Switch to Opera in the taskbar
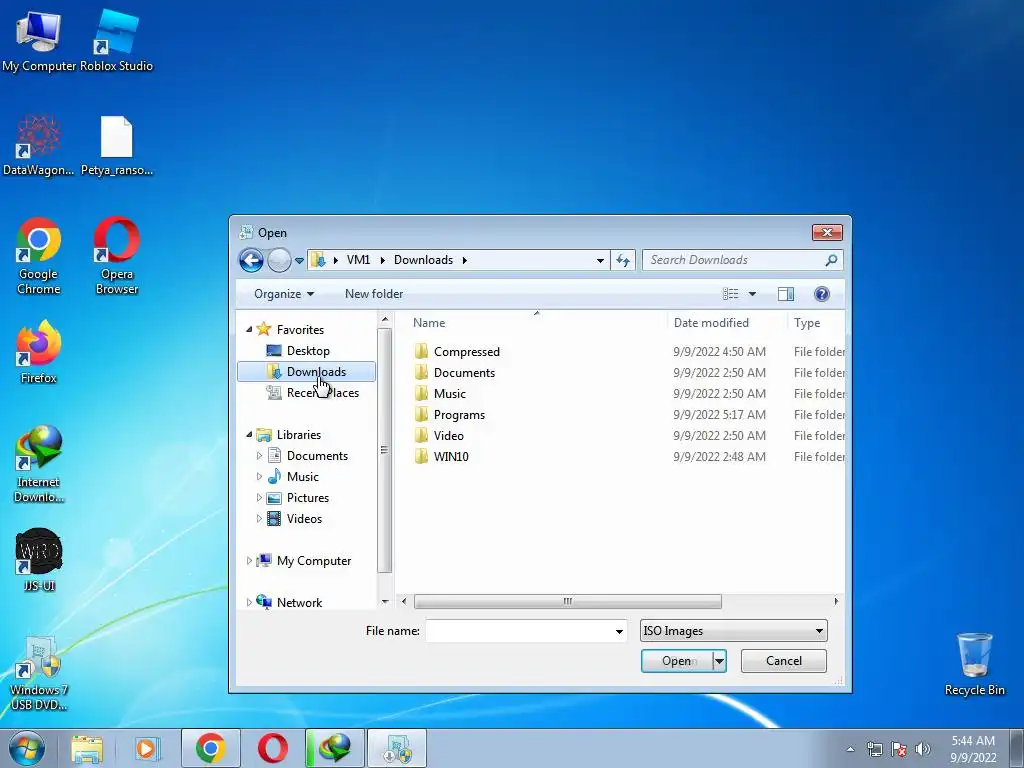Viewport: 1024px width, 768px height. coord(272,748)
